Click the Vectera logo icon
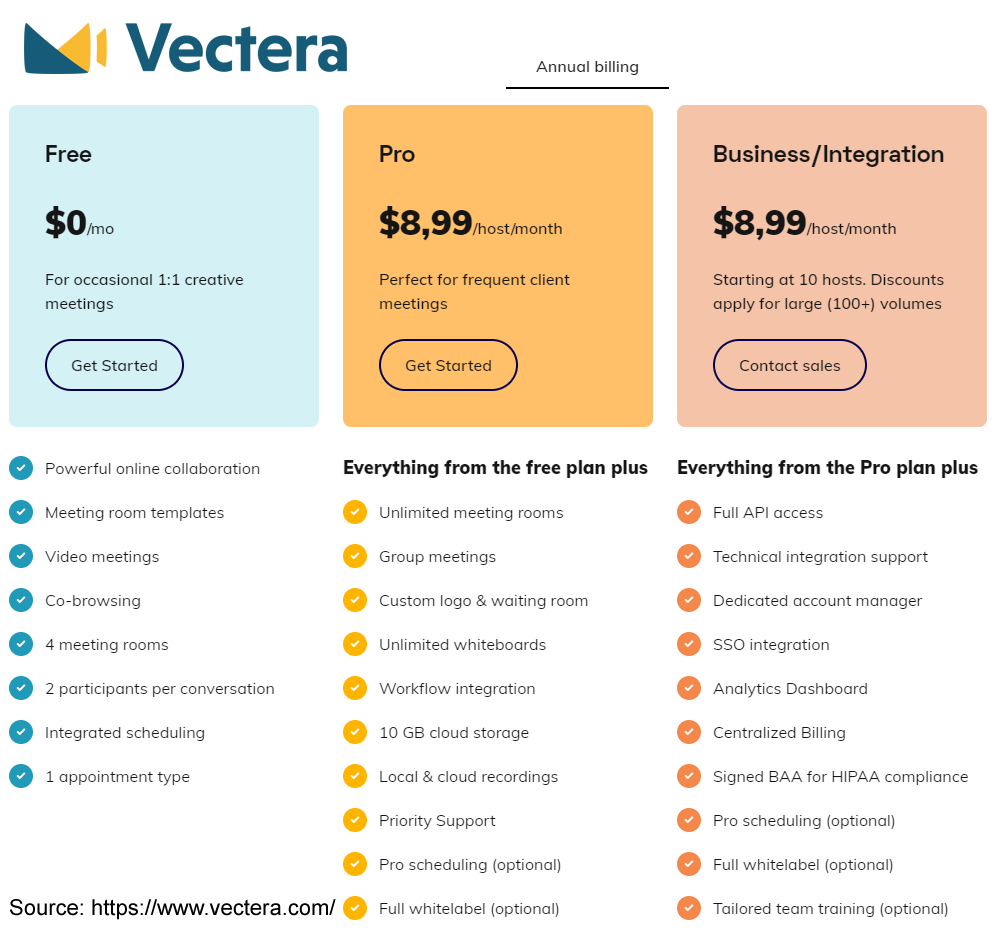This screenshot has height=931, width=997. tap(65, 48)
